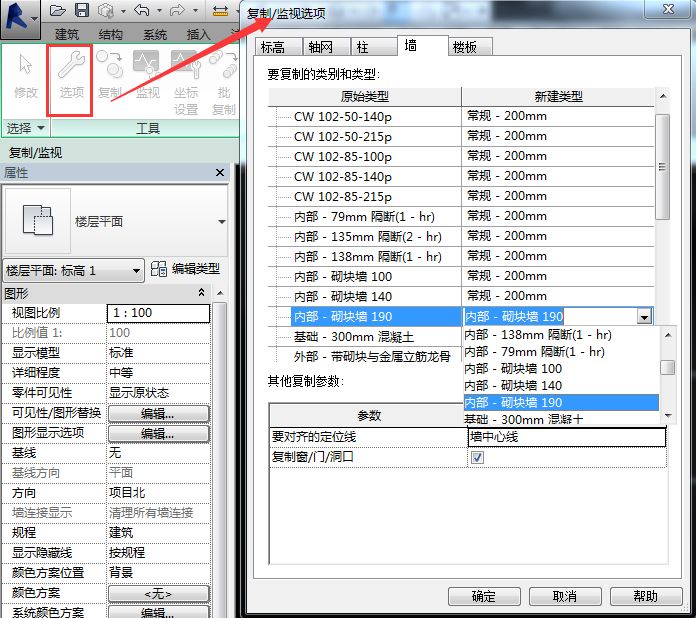The width and height of the screenshot is (696, 618).
Task: Click the Sync printer-like icon in quick access
Action: [x=106, y=10]
